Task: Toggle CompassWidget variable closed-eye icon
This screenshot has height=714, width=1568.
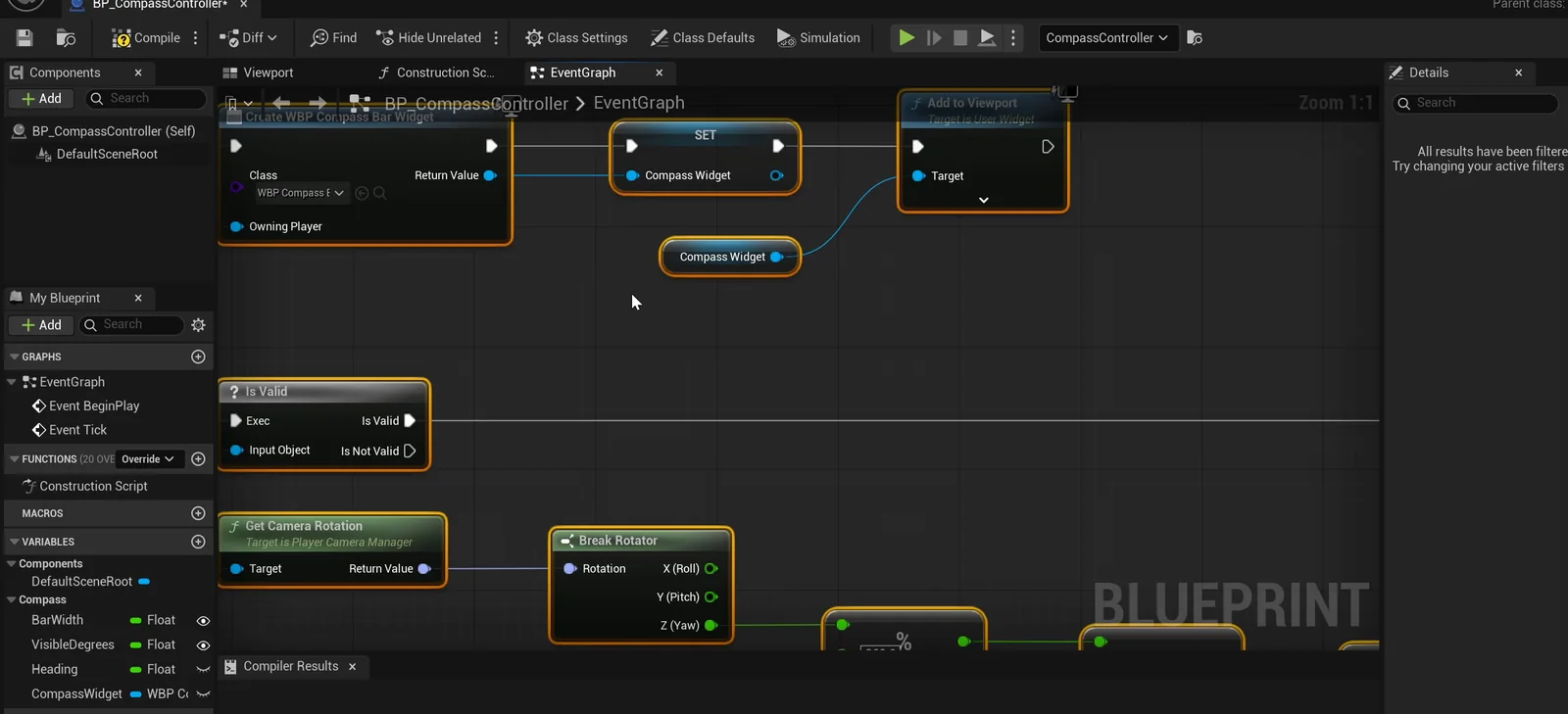Action: tap(203, 694)
